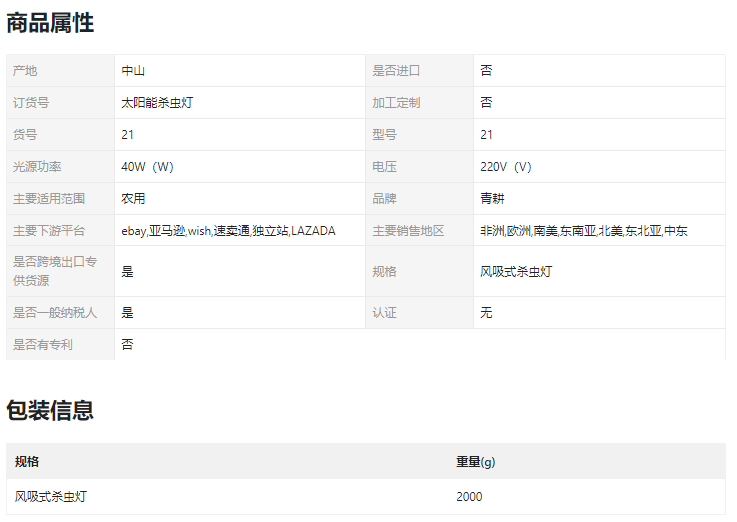This screenshot has height=522, width=737.
Task: Click the 规格 header in packaging table
Action: (27, 462)
